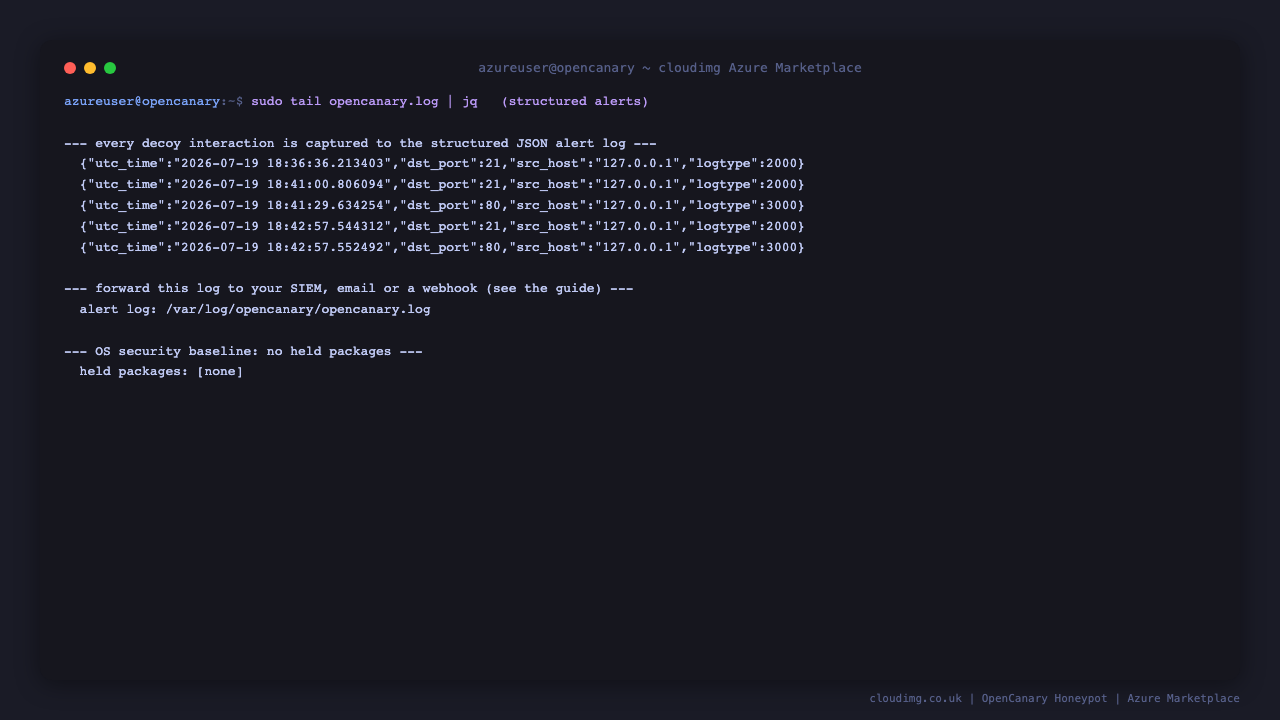This screenshot has width=1280, height=720.
Task: Click the yellow minimize dot
Action: point(90,68)
